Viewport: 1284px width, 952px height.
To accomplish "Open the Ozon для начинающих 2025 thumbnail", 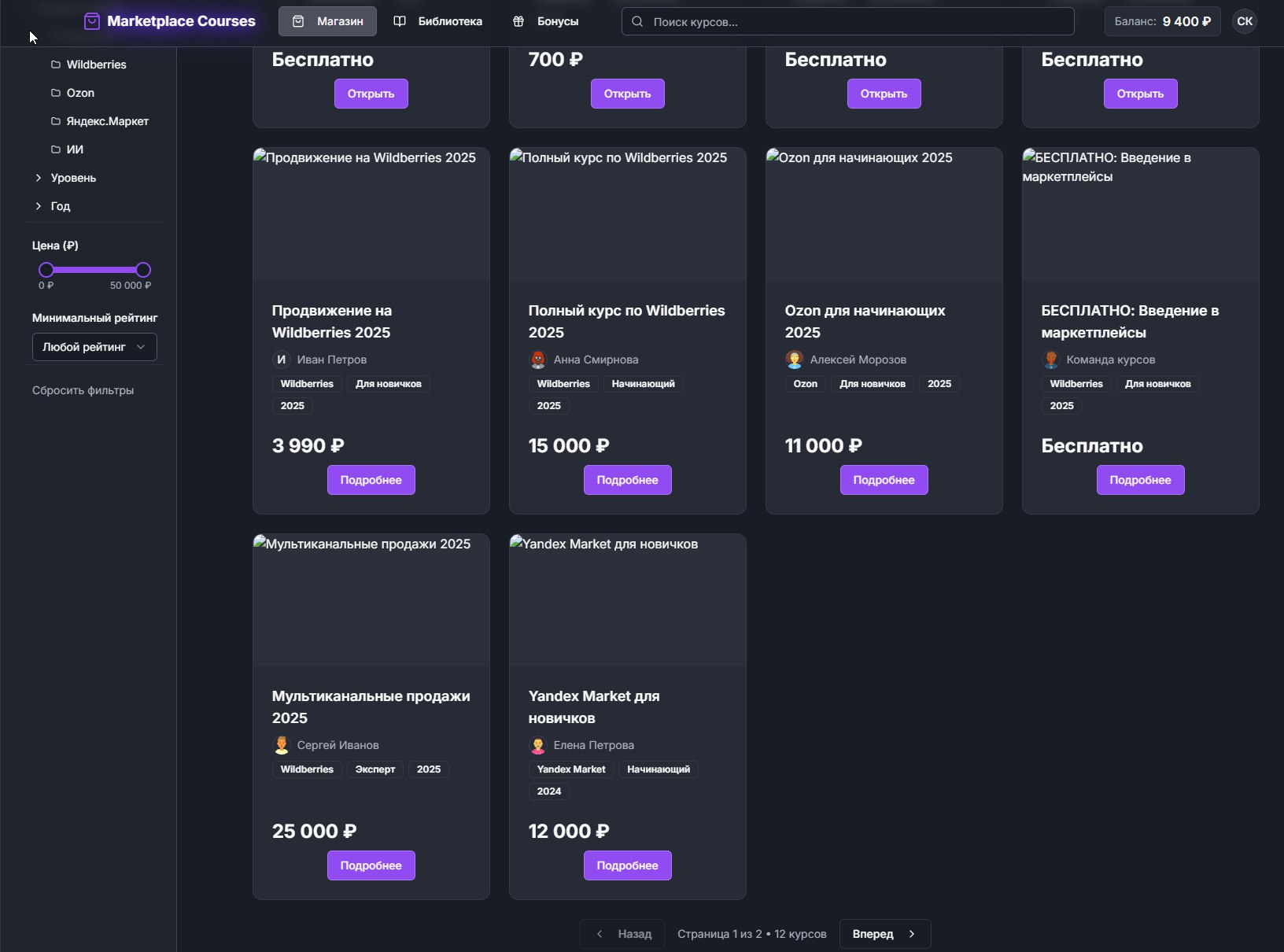I will pos(884,214).
